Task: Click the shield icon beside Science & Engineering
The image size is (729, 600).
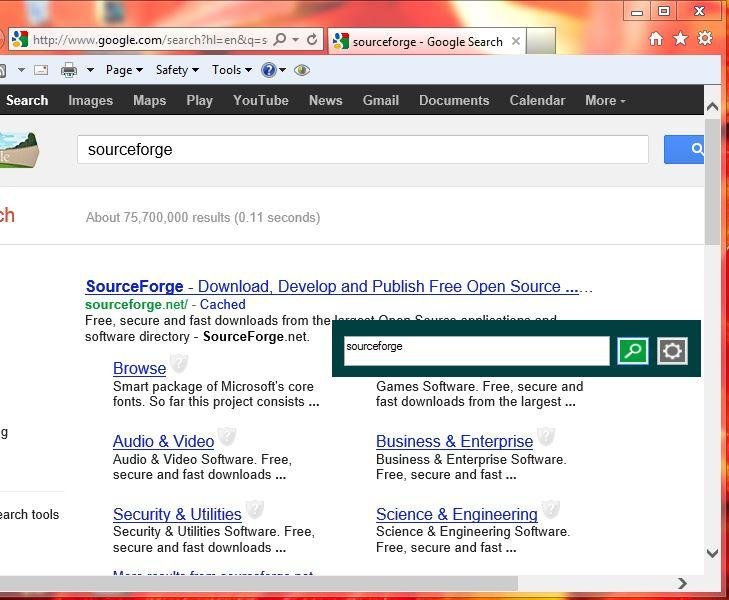Action: tap(550, 509)
